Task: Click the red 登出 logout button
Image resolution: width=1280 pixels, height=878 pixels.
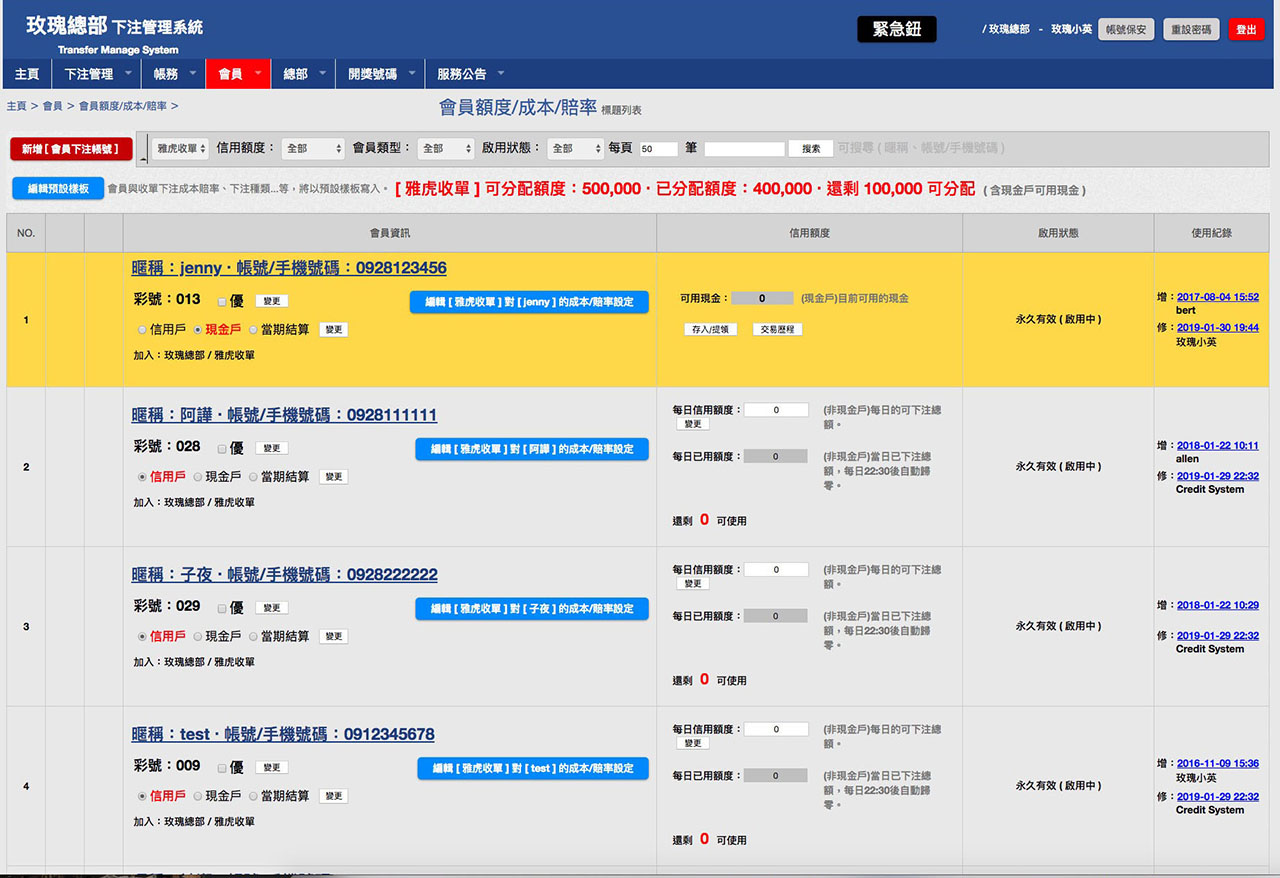Action: [1246, 30]
